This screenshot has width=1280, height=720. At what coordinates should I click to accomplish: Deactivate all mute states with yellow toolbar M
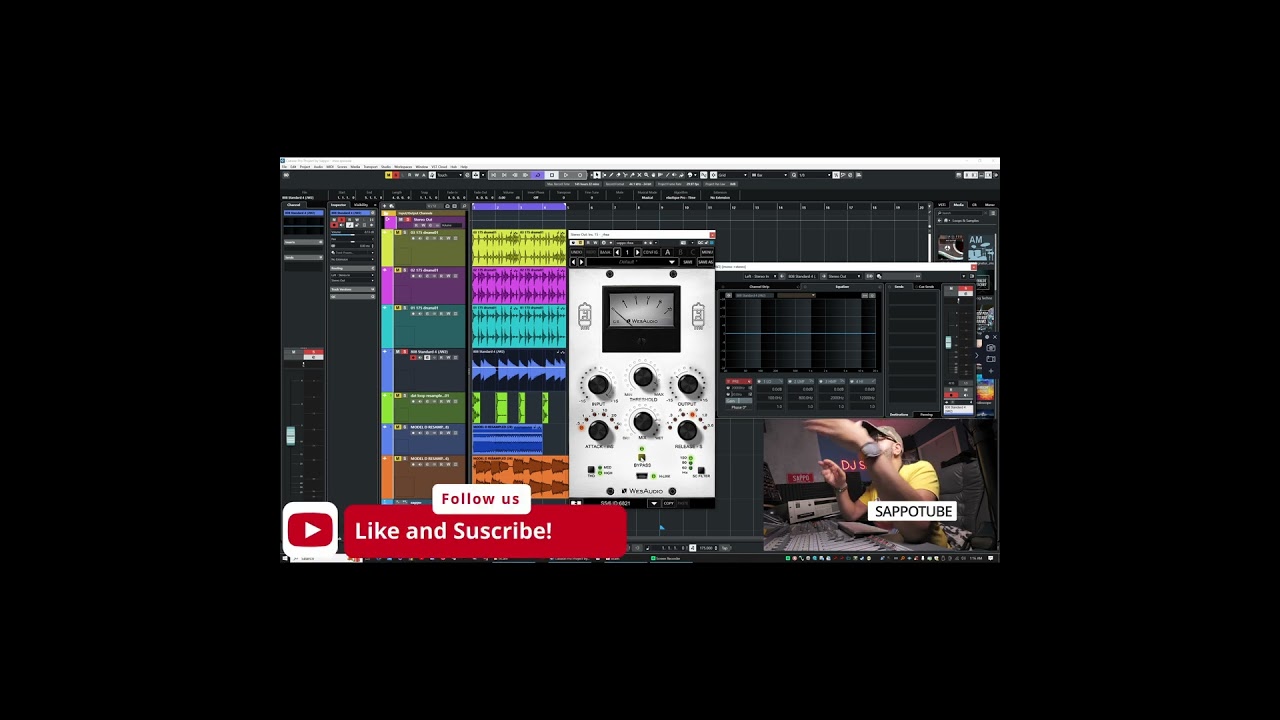pos(389,175)
